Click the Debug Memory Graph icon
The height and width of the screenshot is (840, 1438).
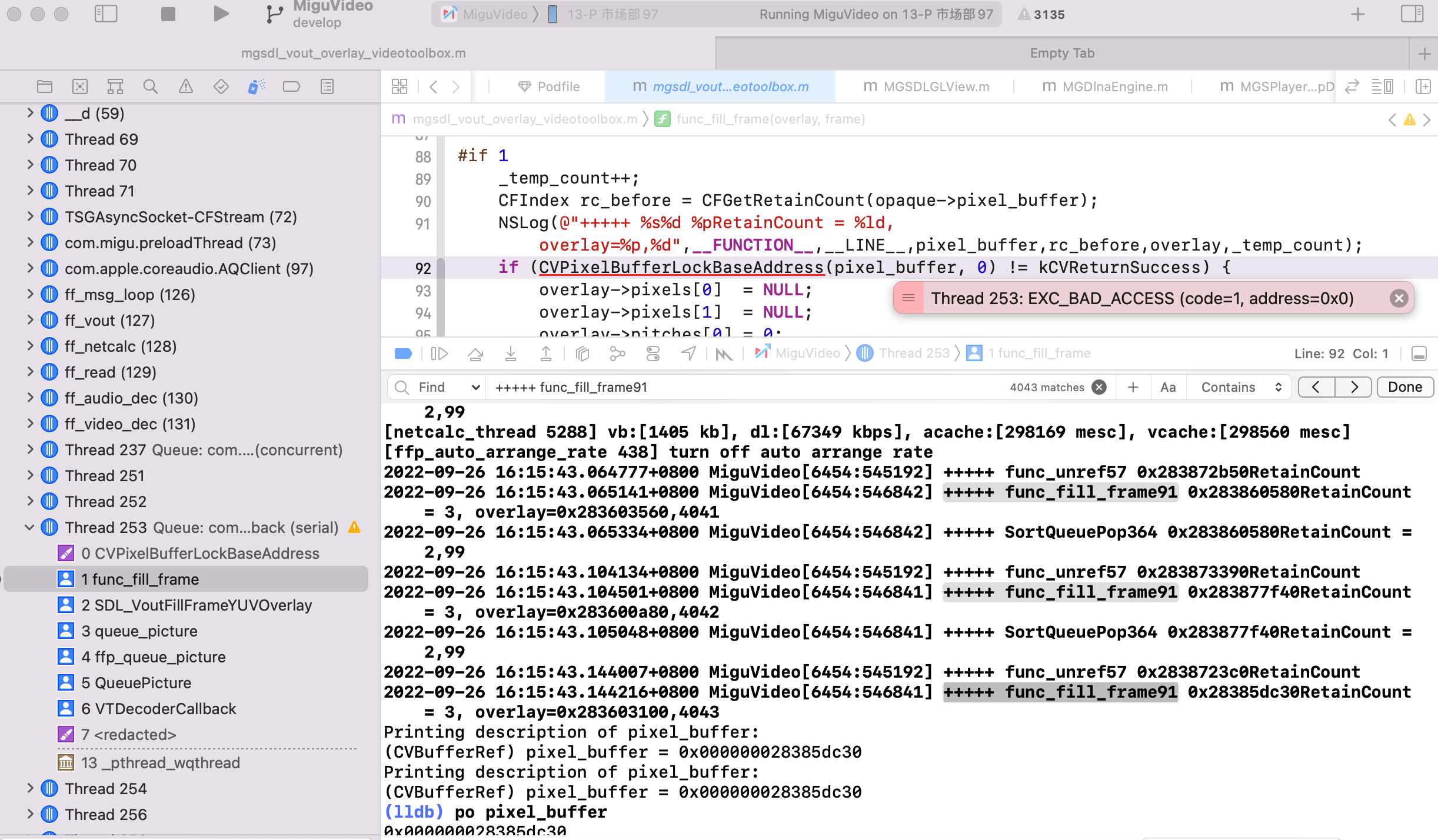(617, 354)
